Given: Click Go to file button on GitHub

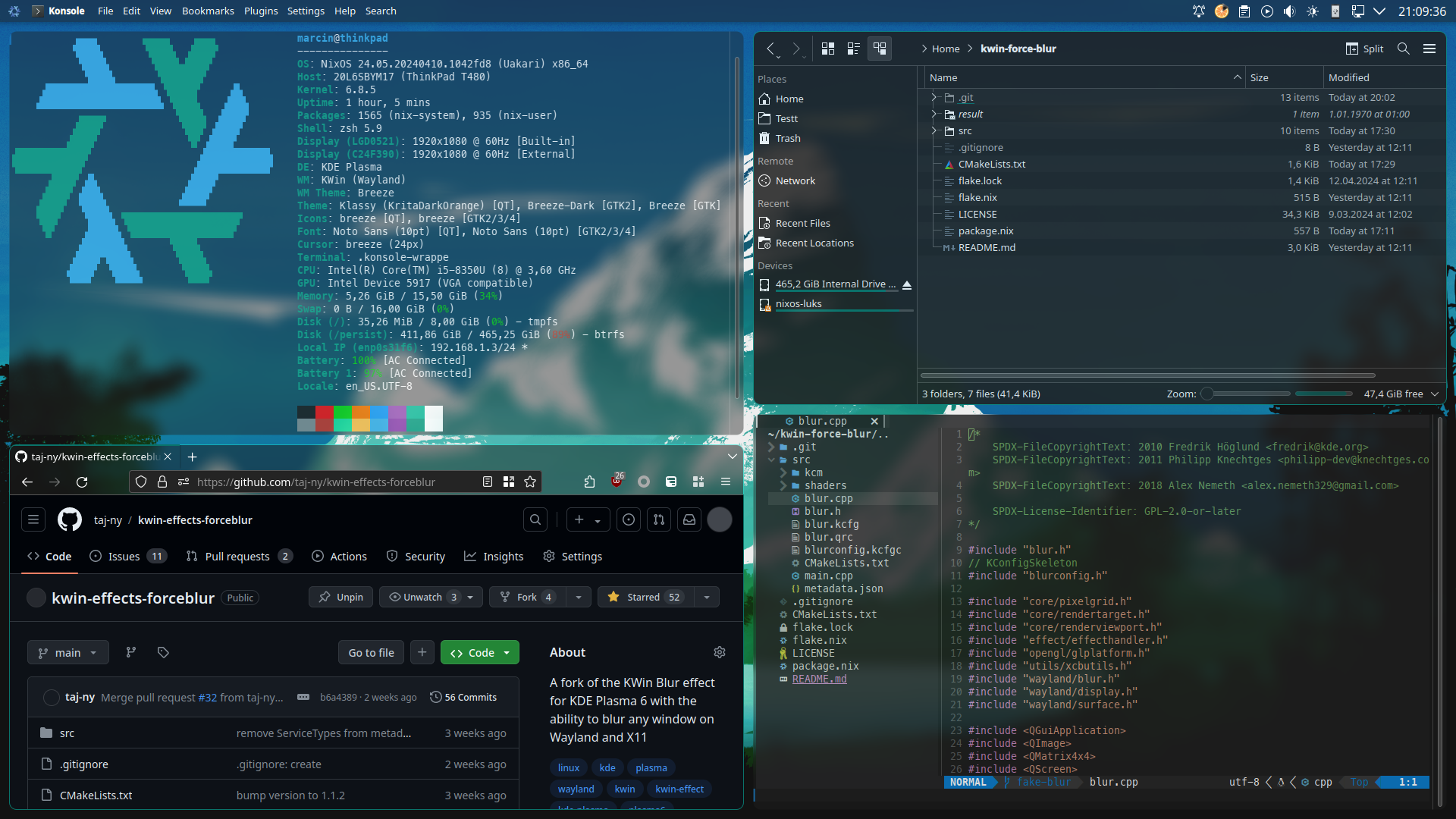Looking at the screenshot, I should point(370,652).
